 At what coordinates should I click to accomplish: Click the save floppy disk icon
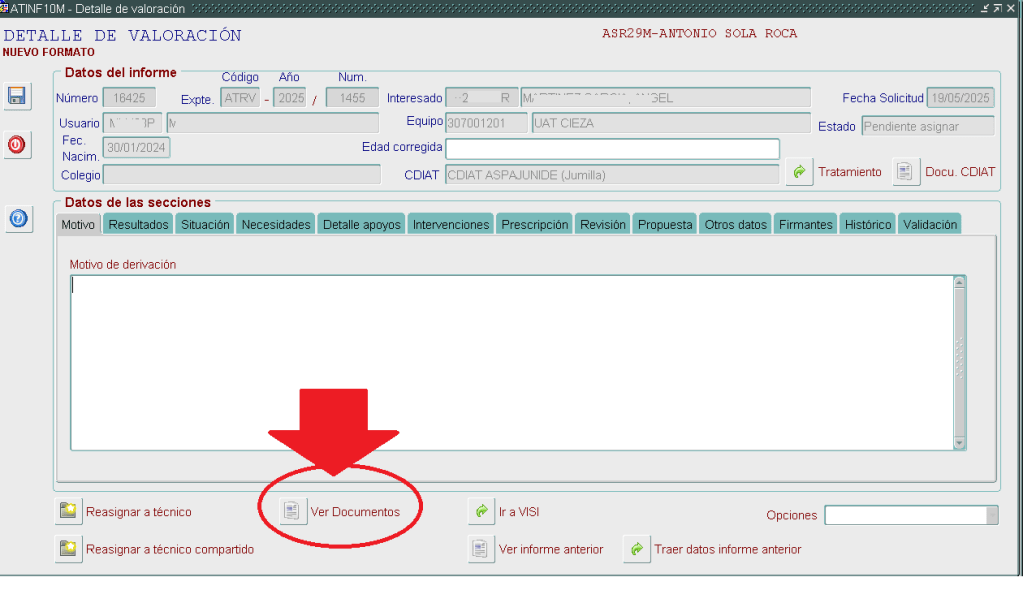point(16,96)
